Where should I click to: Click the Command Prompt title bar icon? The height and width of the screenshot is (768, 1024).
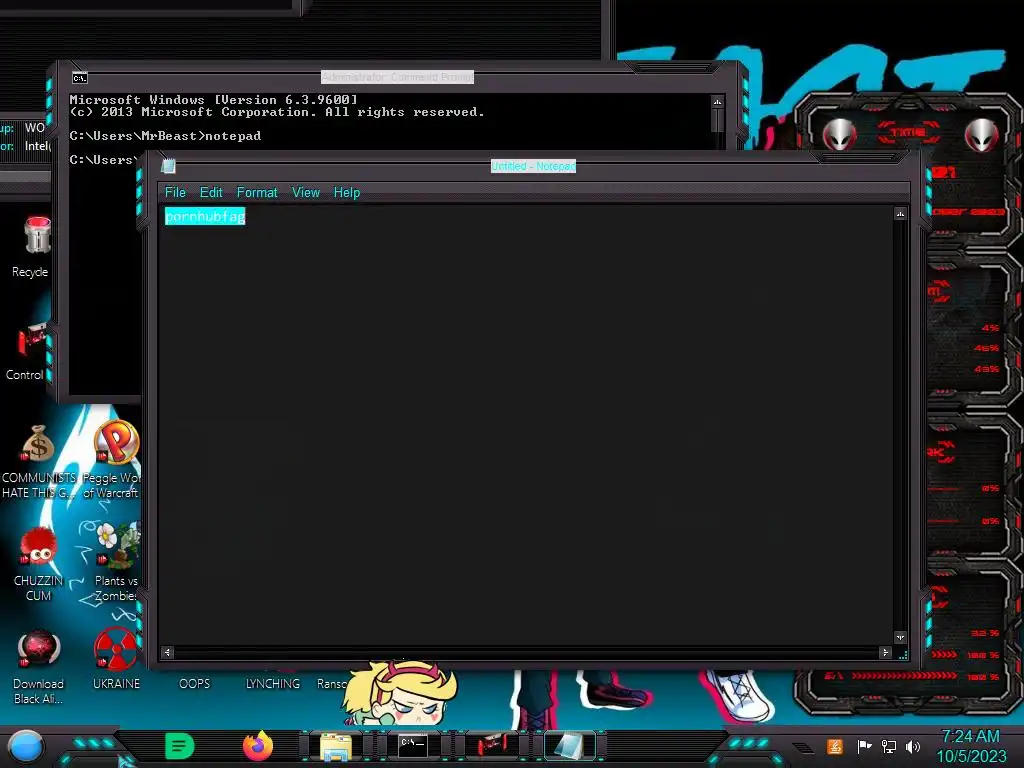click(x=80, y=78)
